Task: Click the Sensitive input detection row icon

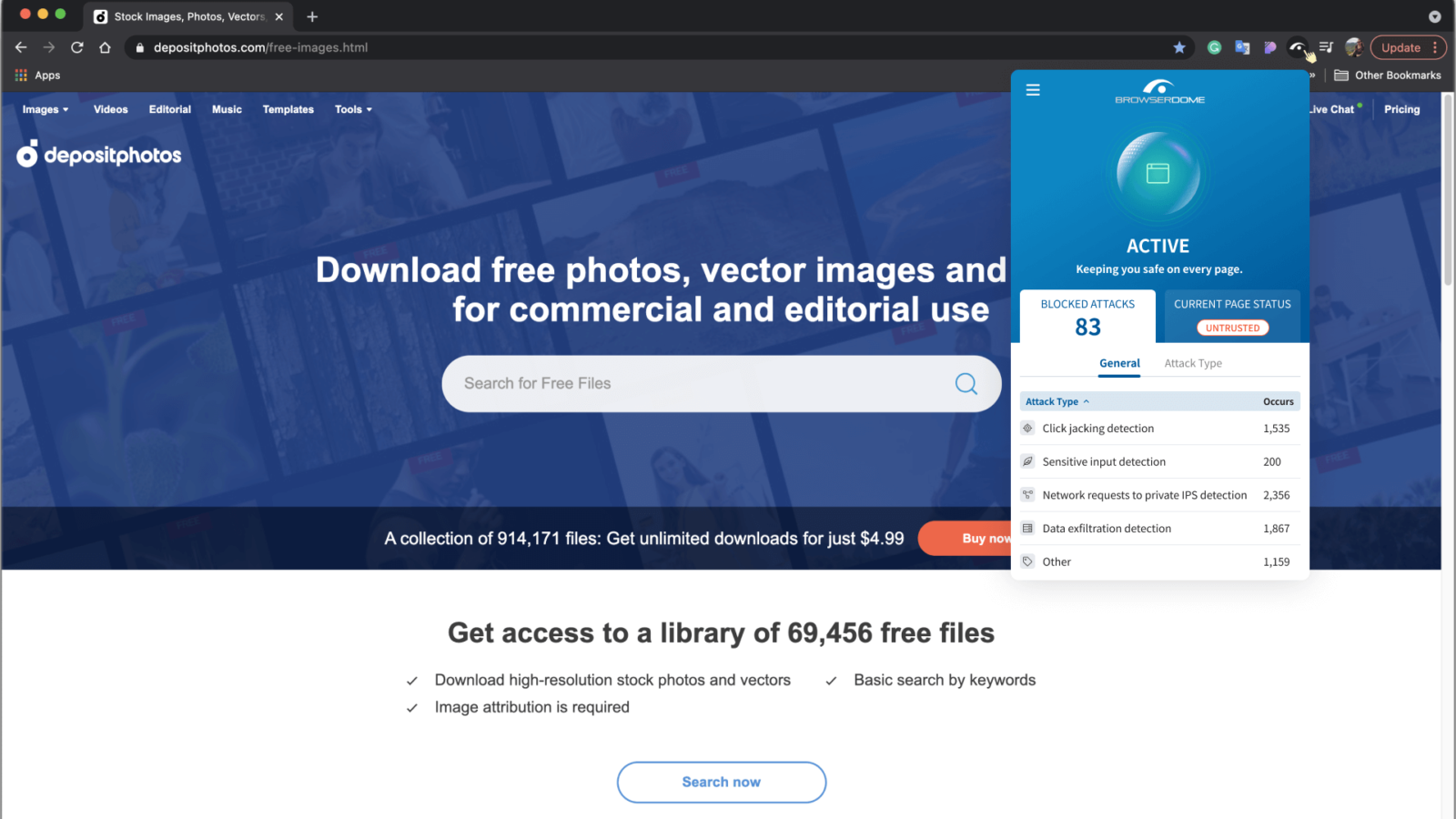Action: click(1027, 461)
